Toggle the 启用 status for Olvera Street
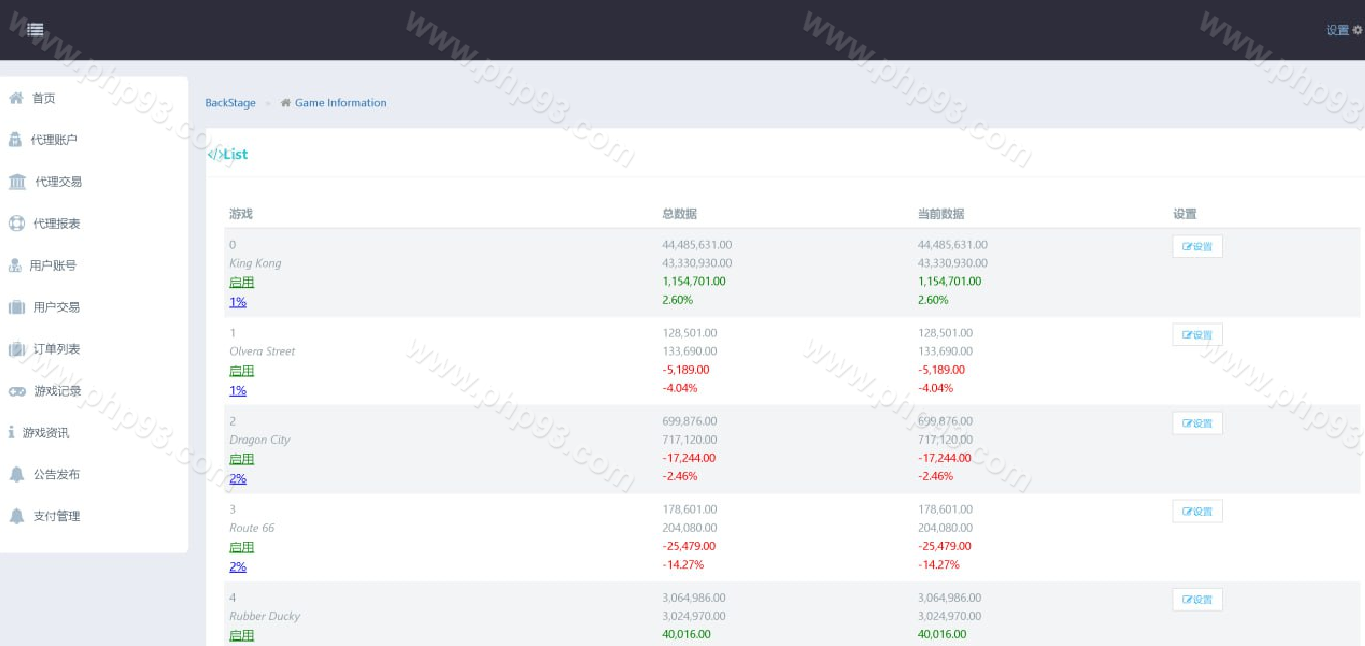Viewport: 1365px width, 646px height. coord(241,371)
